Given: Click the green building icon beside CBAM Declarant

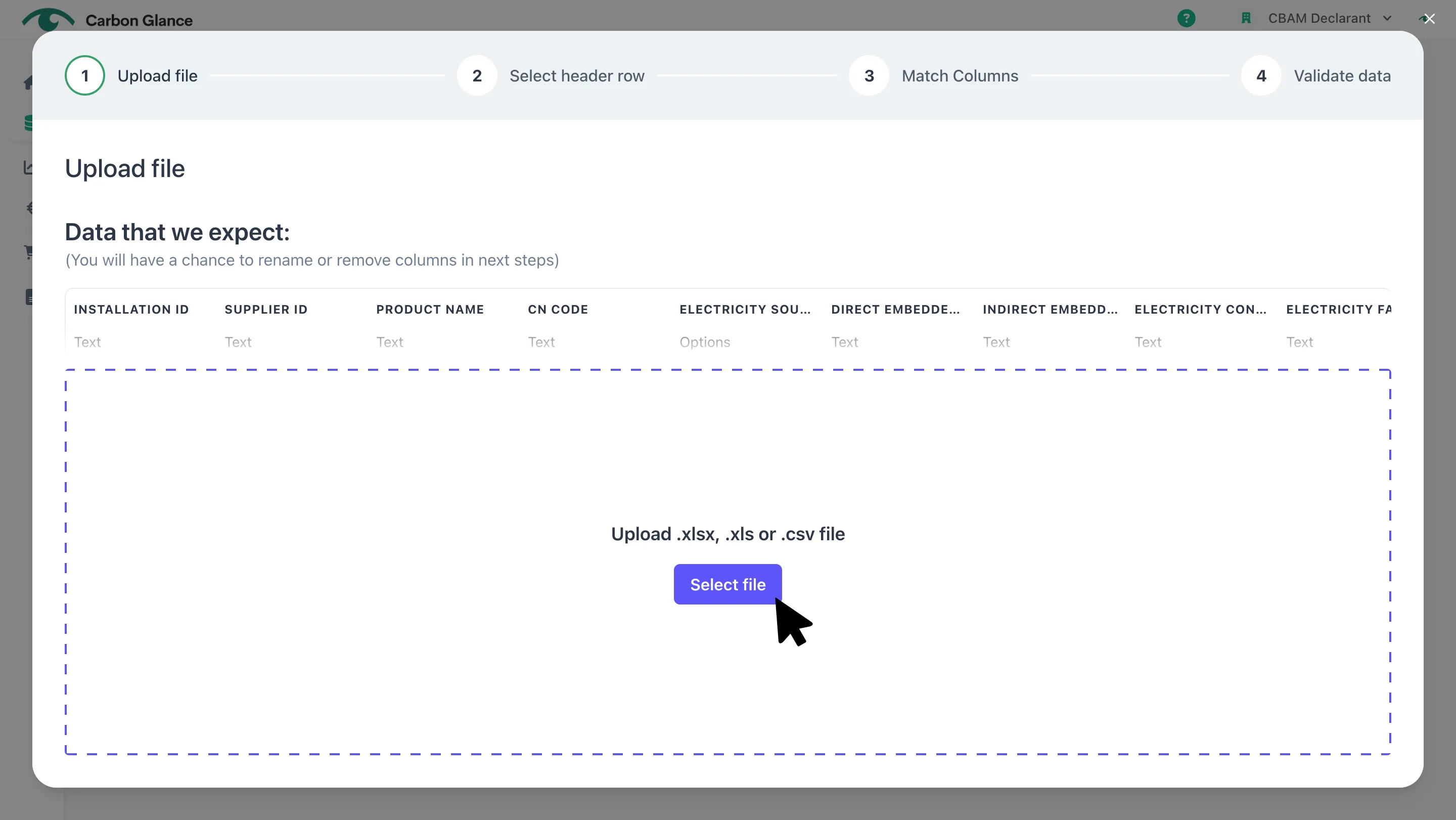Looking at the screenshot, I should point(1246,18).
